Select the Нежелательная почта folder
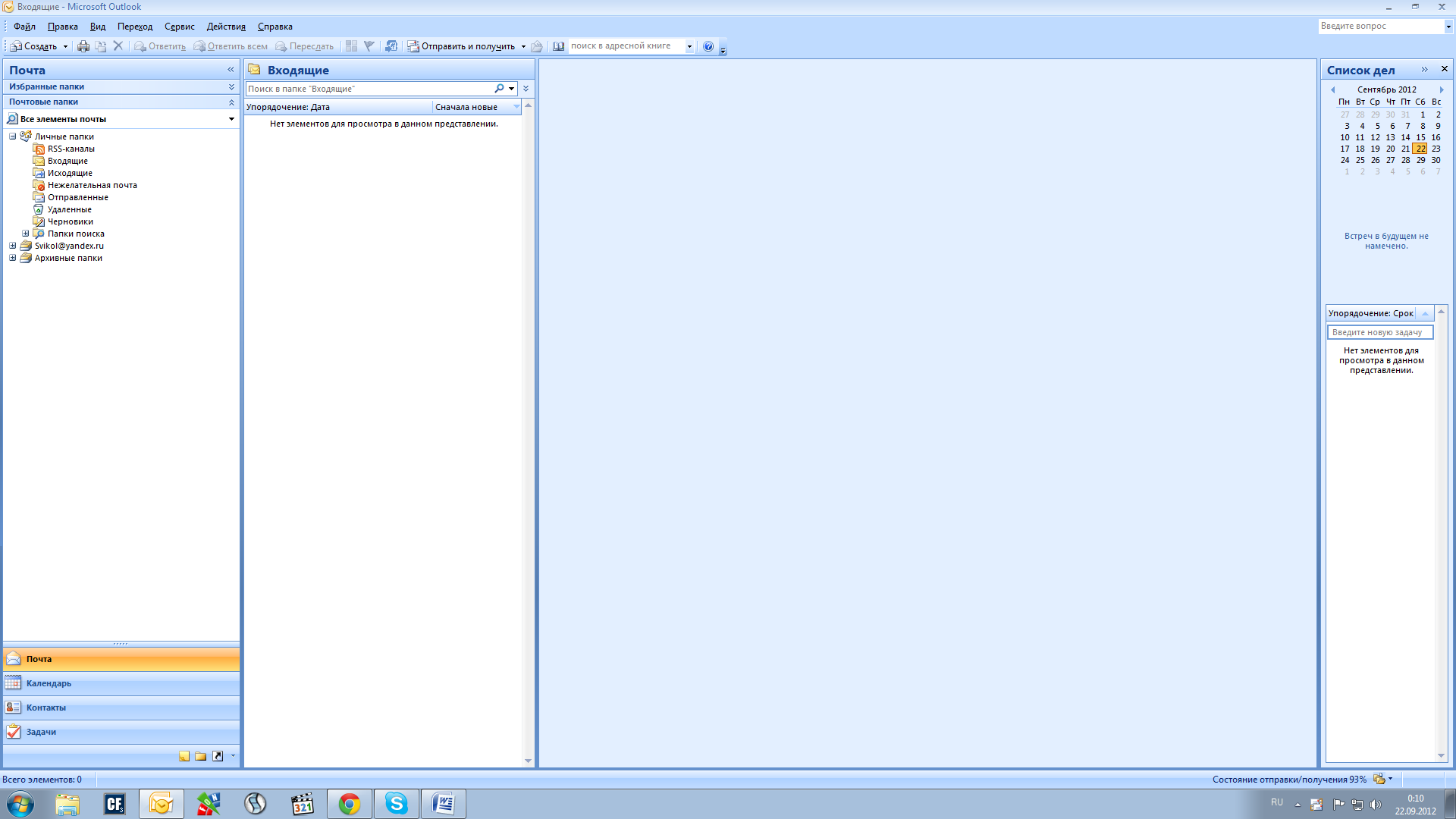The height and width of the screenshot is (819, 1456). pos(92,185)
